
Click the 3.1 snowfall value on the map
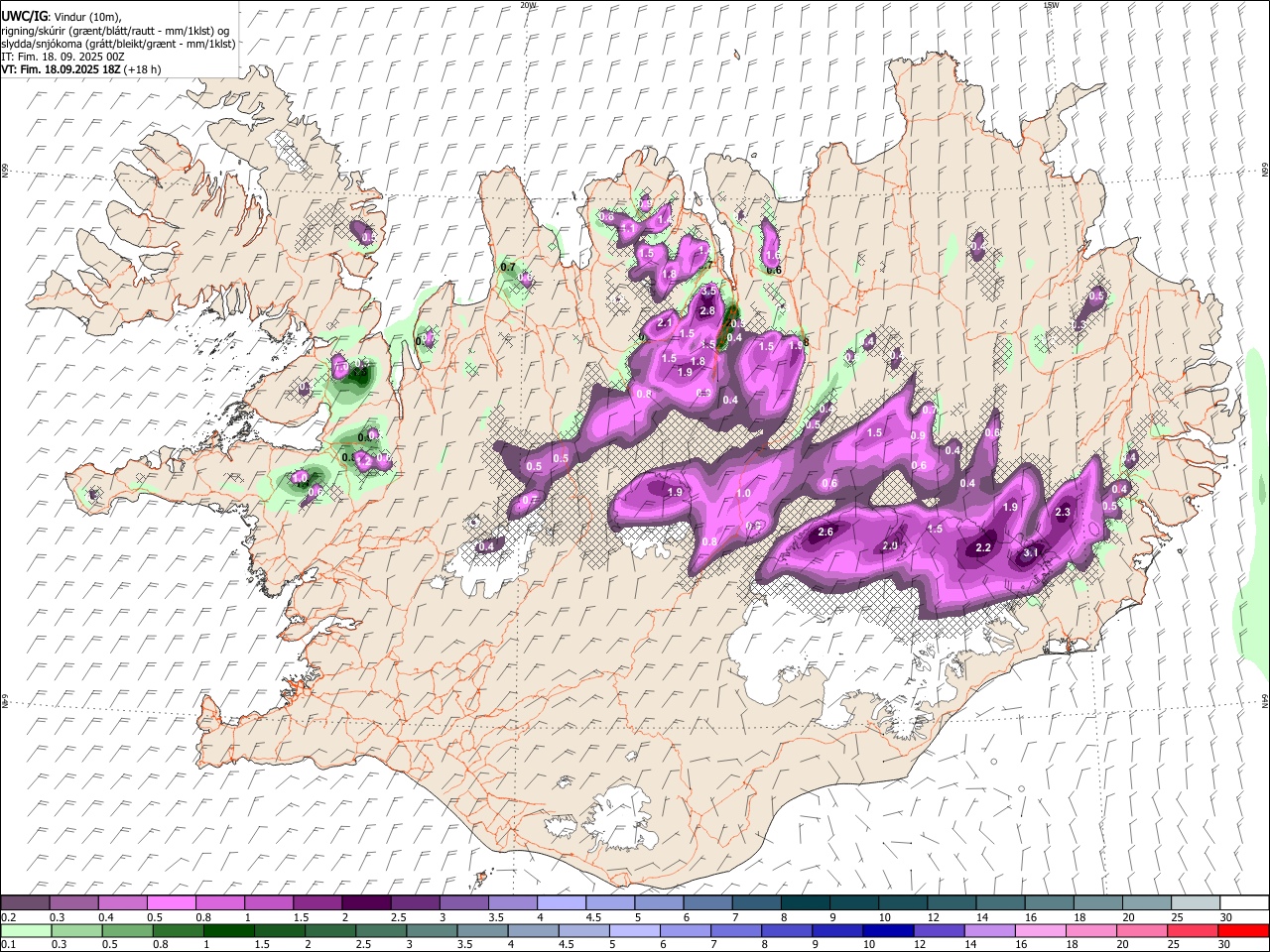click(1031, 553)
